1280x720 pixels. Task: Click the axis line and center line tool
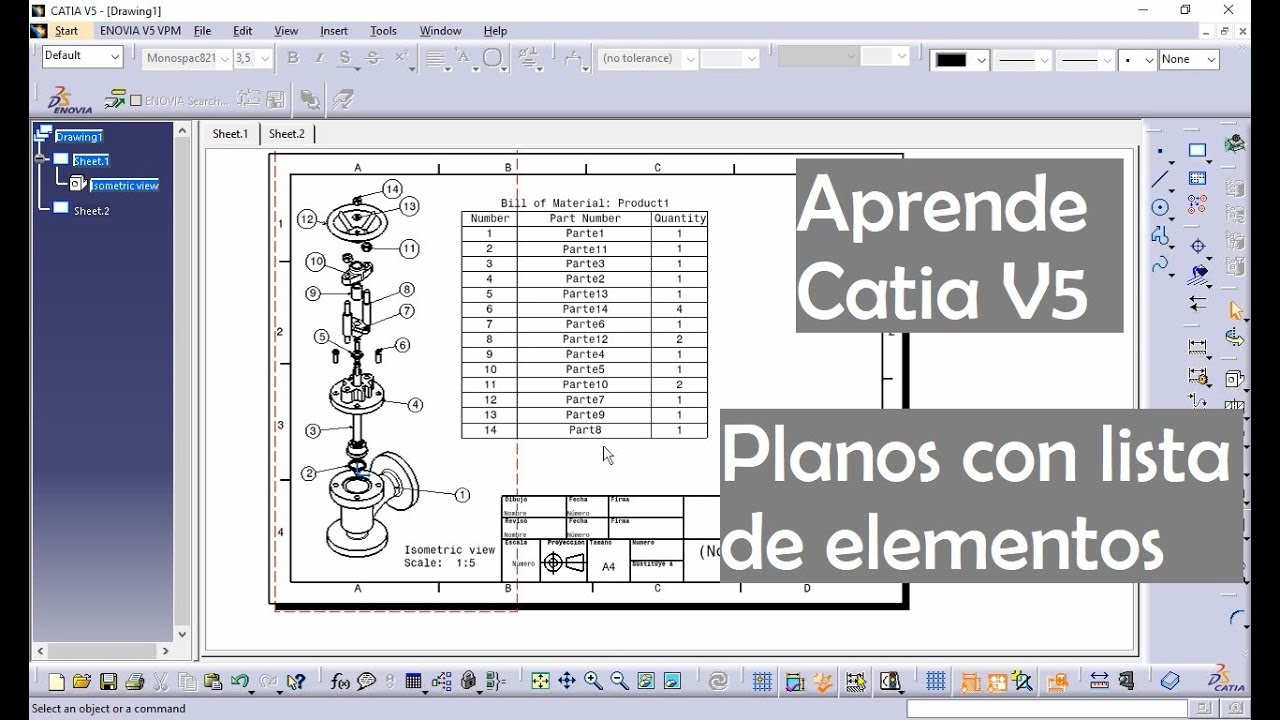coord(1197,245)
